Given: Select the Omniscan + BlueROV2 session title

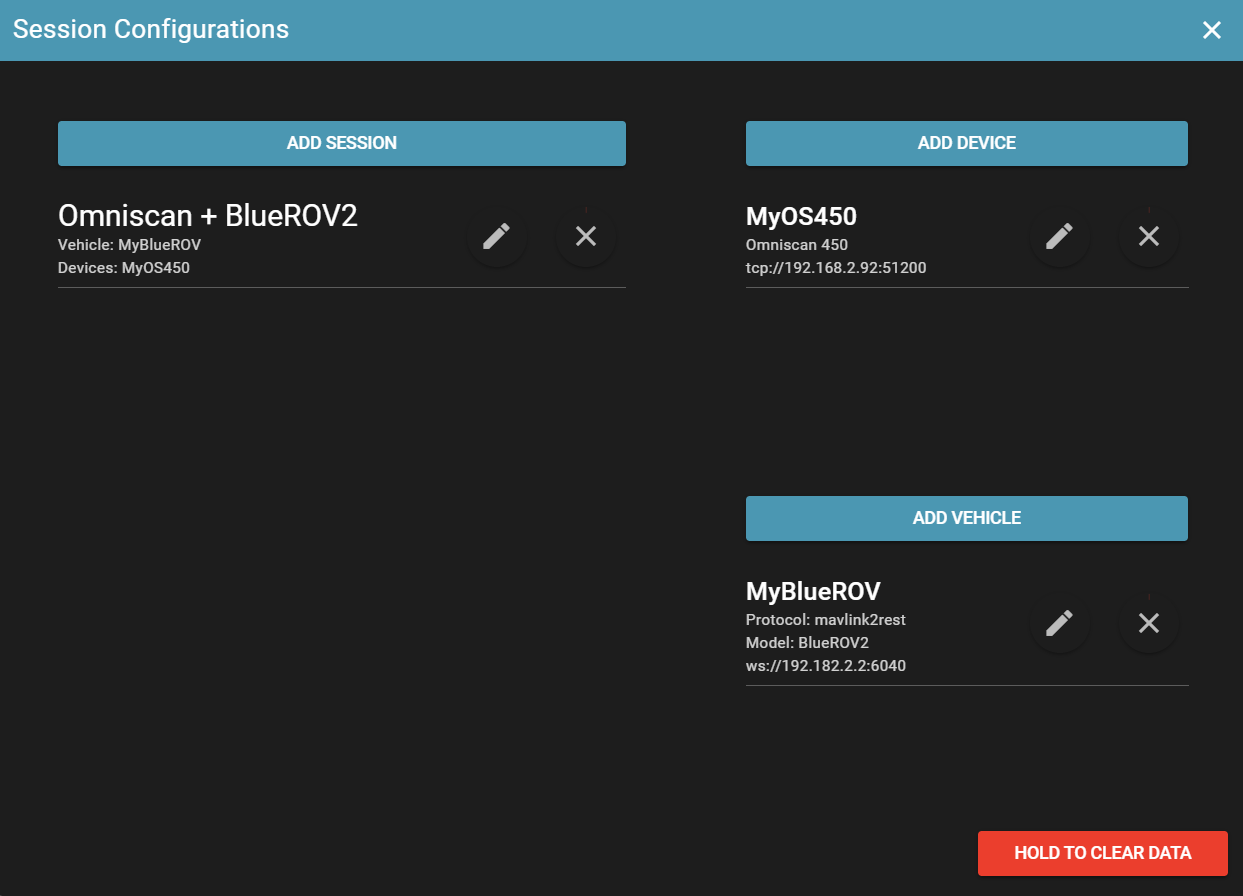Looking at the screenshot, I should coord(208,216).
